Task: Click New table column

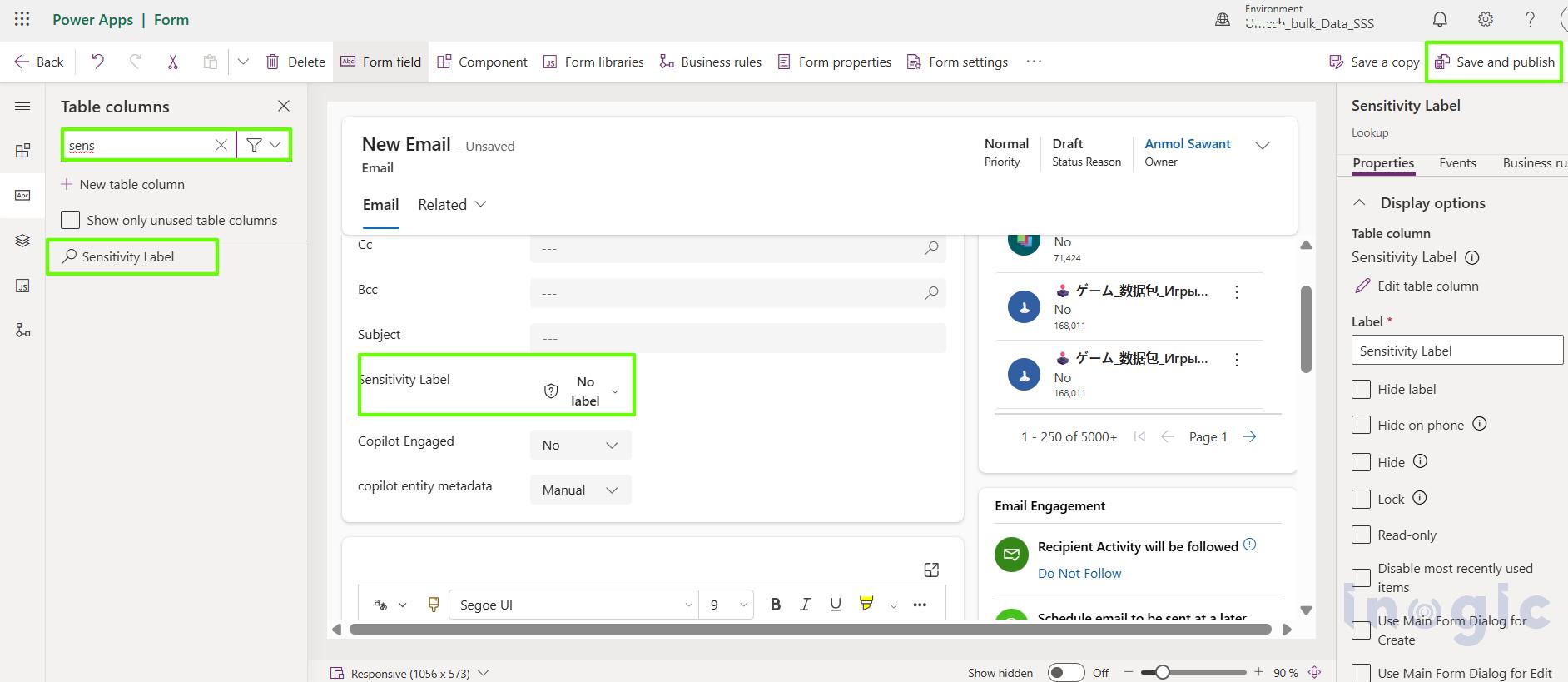Action: coord(123,184)
